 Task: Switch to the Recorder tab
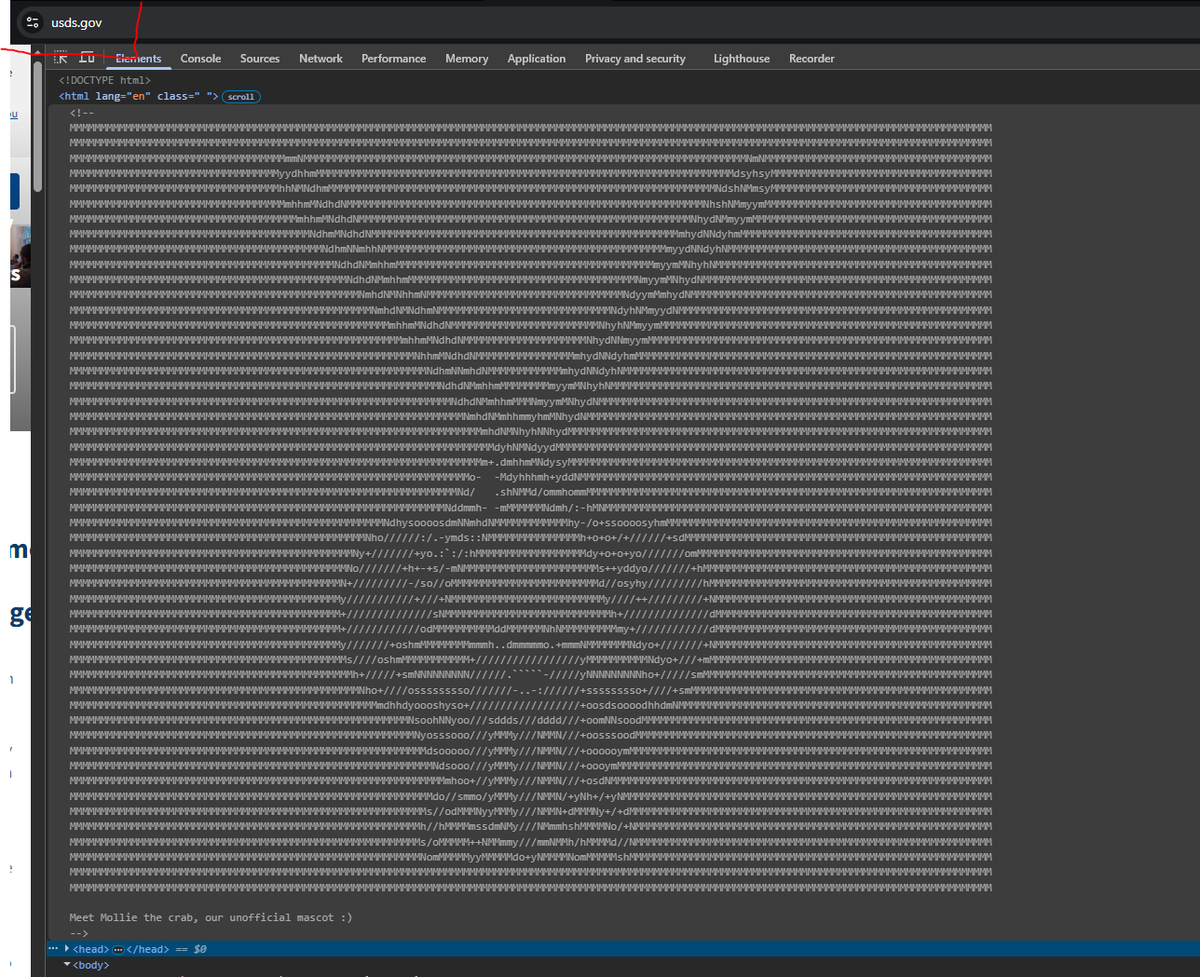(x=812, y=59)
